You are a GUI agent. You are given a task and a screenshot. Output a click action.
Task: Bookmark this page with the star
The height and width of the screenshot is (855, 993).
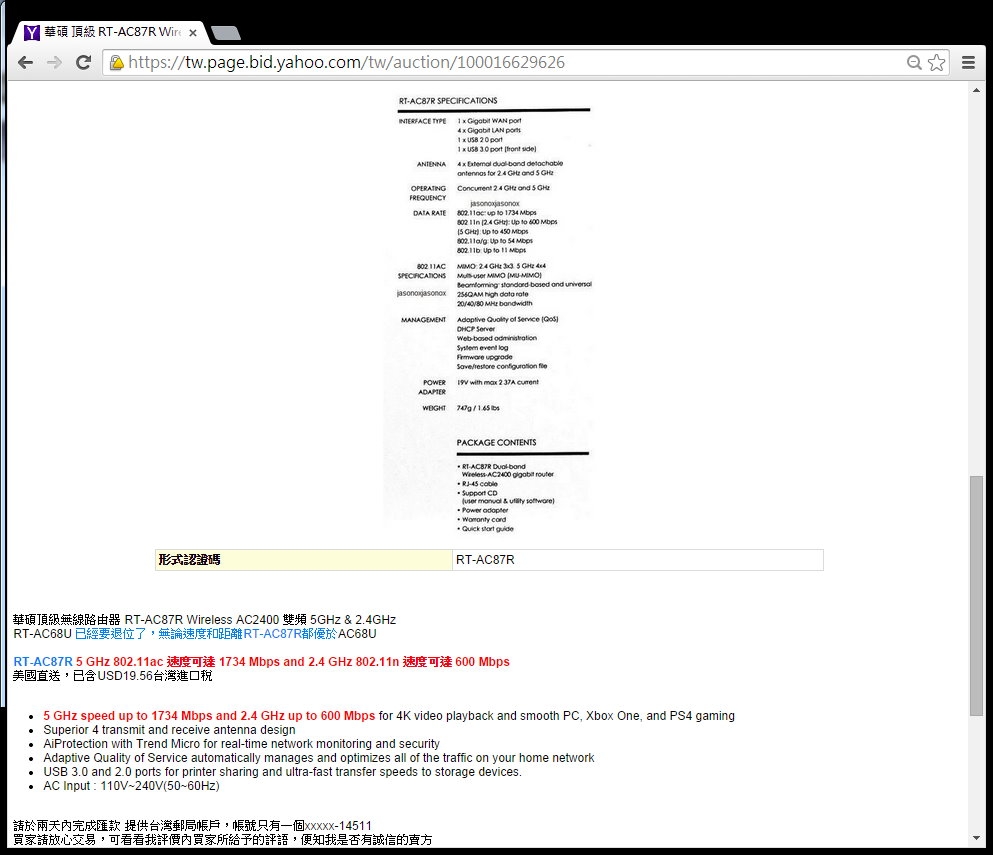point(936,62)
